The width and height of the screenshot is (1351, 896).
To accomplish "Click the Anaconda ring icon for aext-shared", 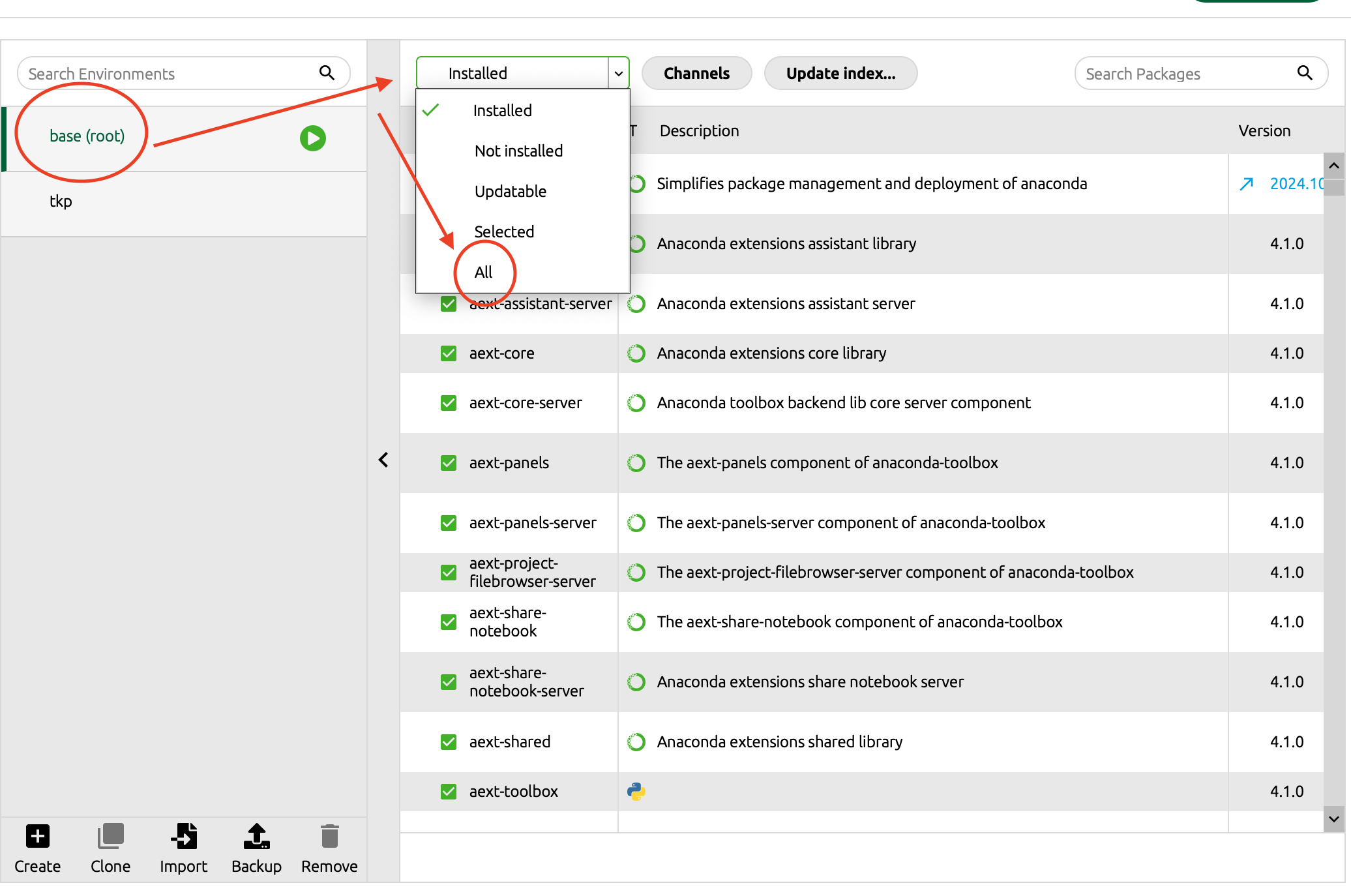I will point(636,742).
